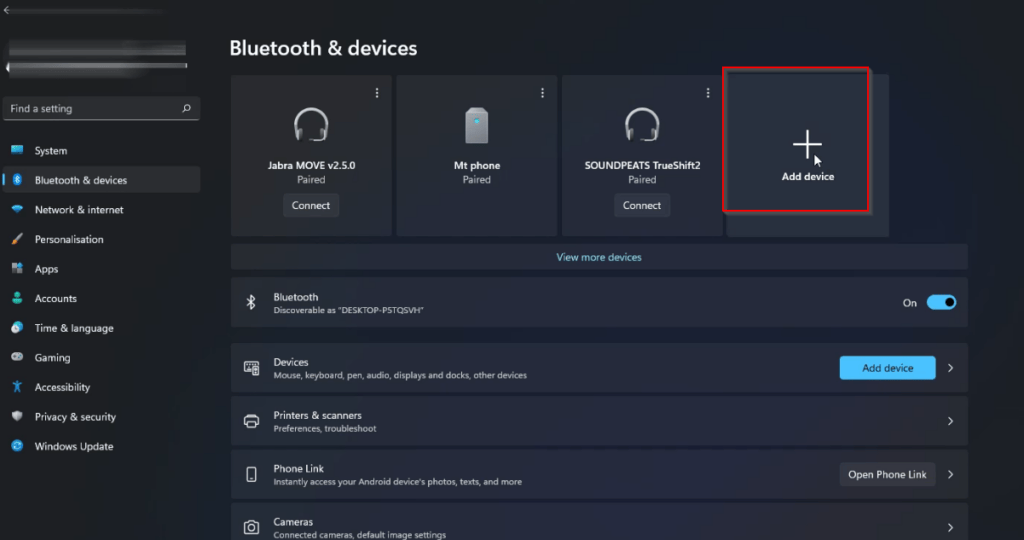
Task: Open Time & language settings
Action: (101, 328)
